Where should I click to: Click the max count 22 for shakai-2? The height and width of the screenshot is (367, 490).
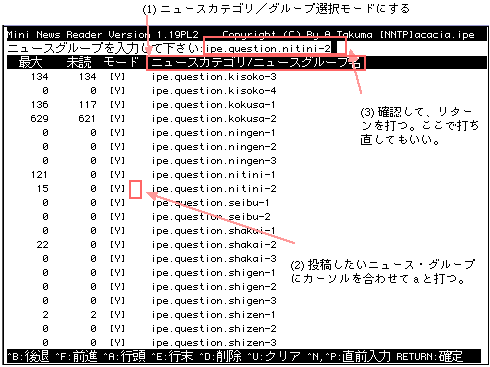pos(43,245)
